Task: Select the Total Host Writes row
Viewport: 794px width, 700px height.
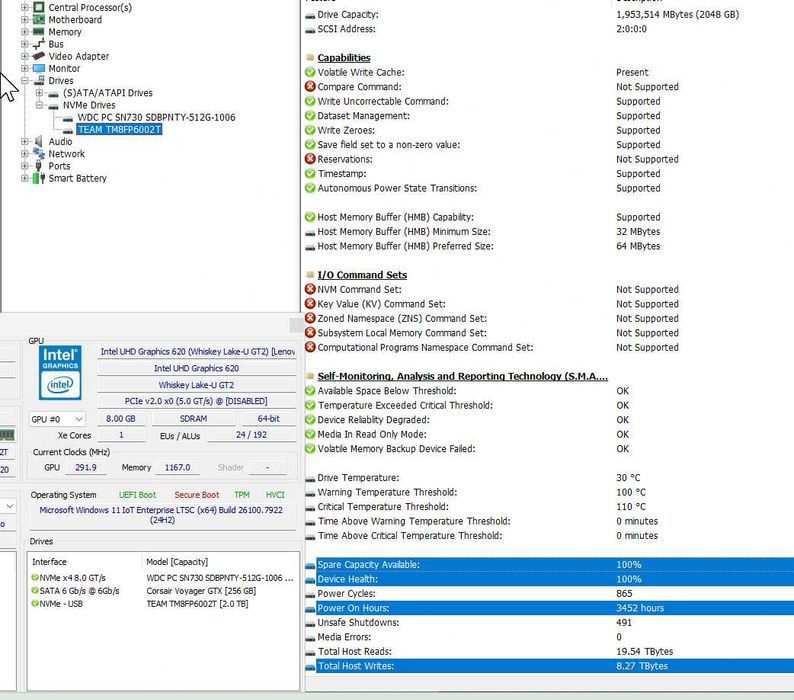Action: (549, 666)
